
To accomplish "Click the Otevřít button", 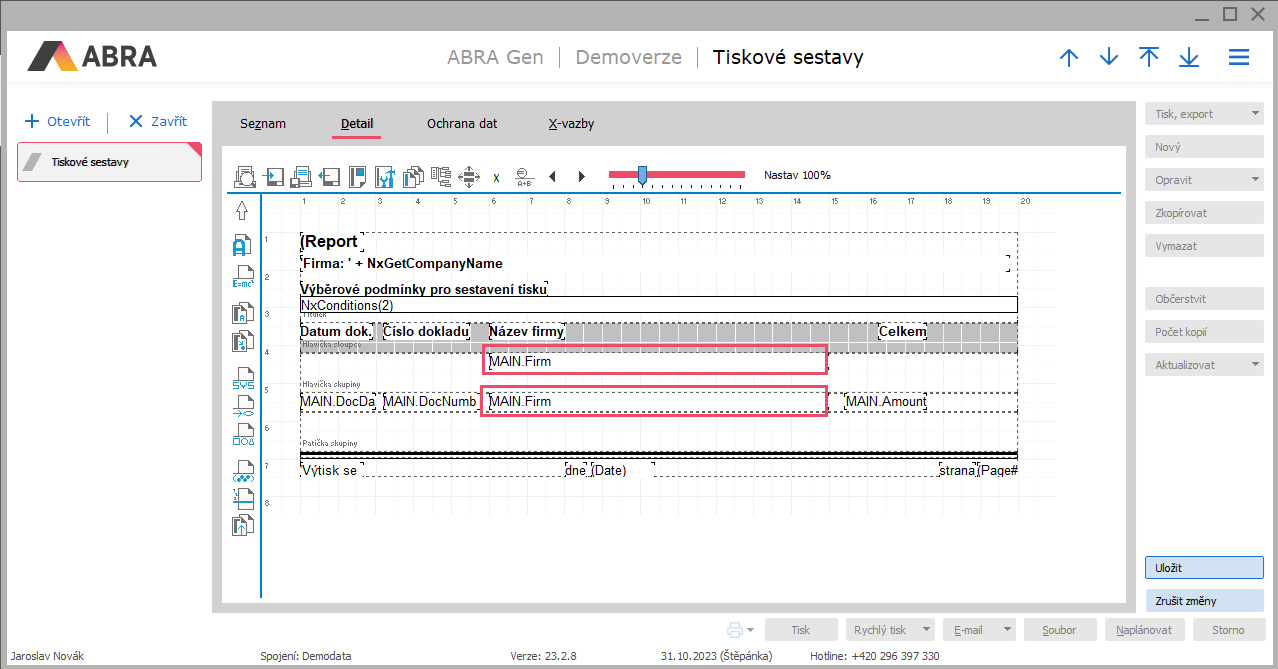I will point(58,122).
